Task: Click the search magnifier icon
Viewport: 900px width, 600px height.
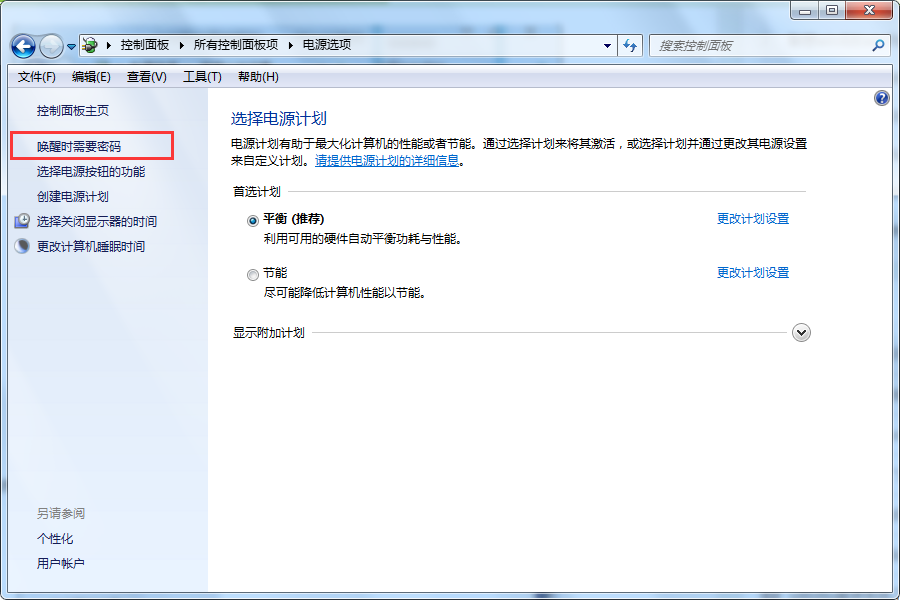Action: tap(878, 45)
